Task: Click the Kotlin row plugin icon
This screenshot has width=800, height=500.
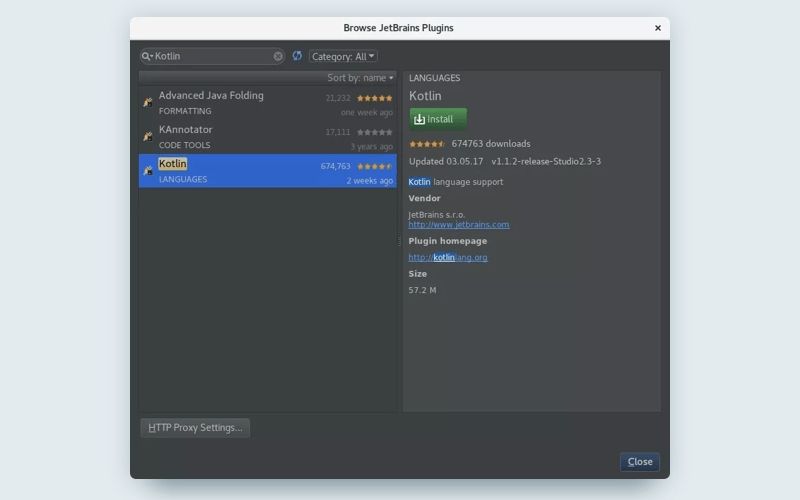Action: (x=148, y=170)
